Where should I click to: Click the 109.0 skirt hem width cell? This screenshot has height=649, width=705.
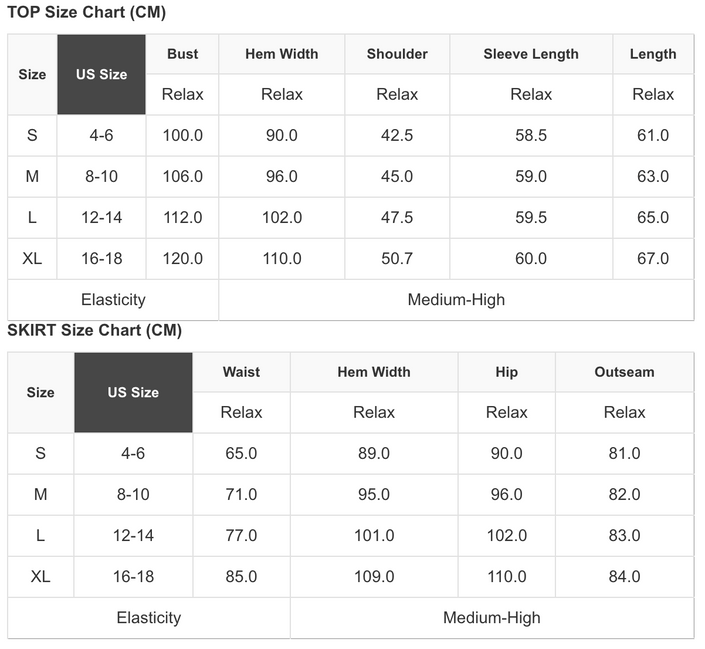(374, 577)
